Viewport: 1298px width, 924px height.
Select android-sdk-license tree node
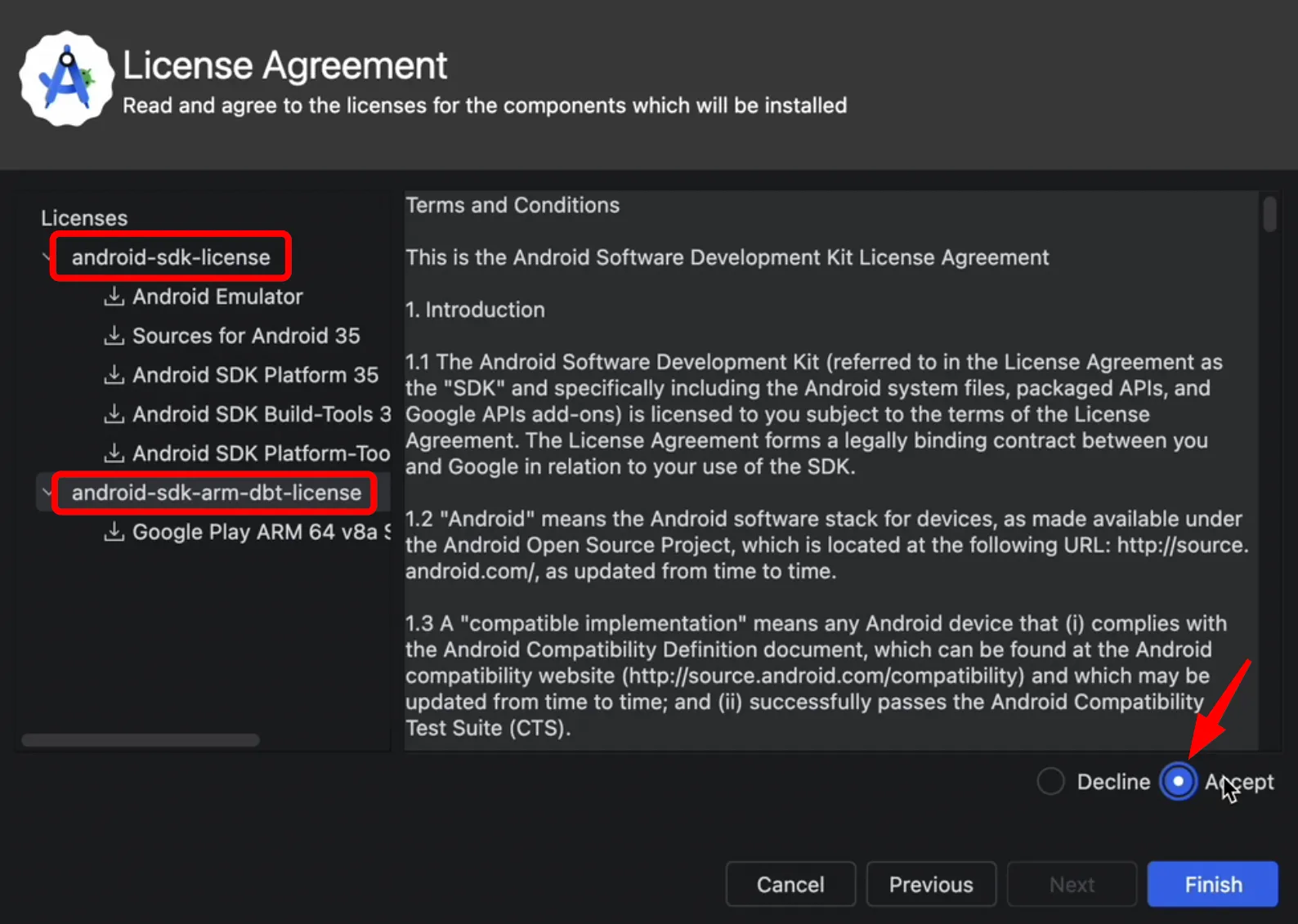171,257
